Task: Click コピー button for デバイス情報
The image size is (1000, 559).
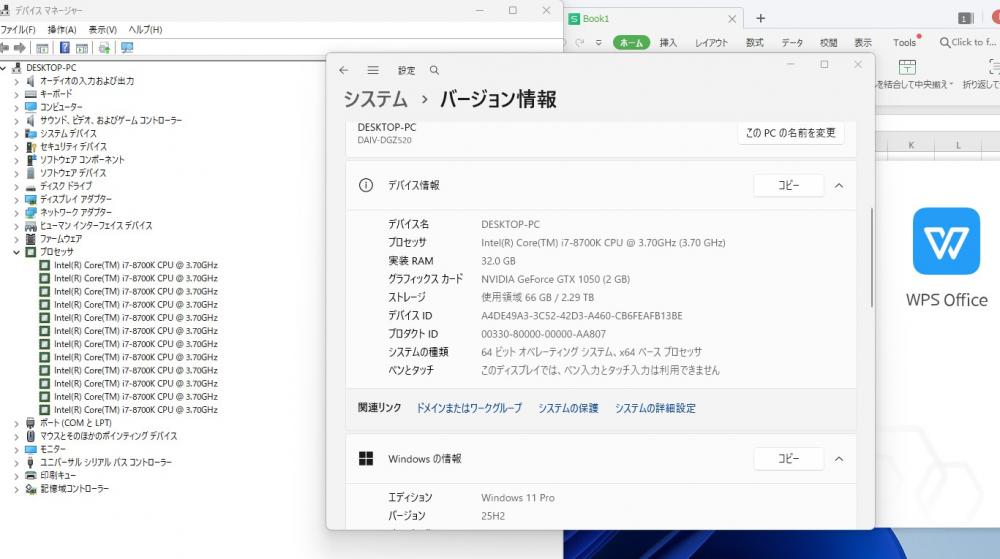Action: [x=788, y=185]
